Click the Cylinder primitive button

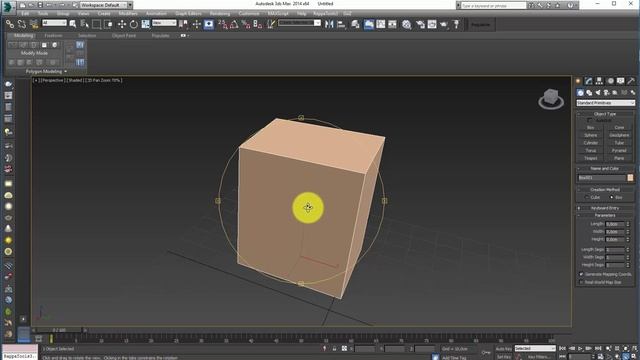[x=591, y=143]
